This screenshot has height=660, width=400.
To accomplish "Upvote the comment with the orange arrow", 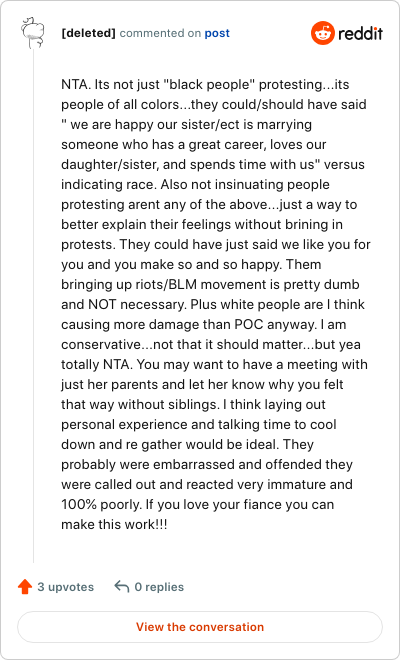I will tap(25, 586).
